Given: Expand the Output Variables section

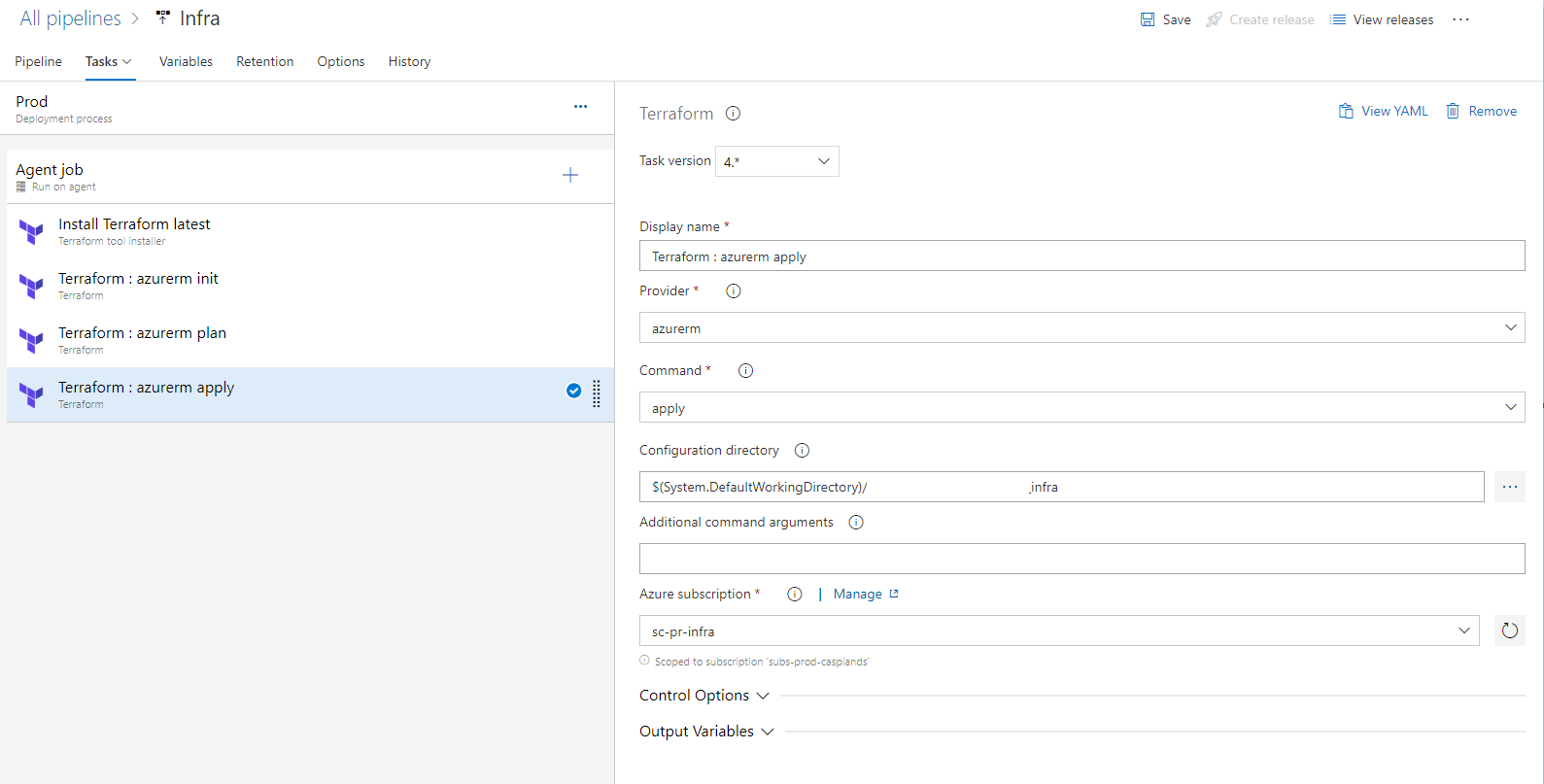Looking at the screenshot, I should [x=706, y=732].
